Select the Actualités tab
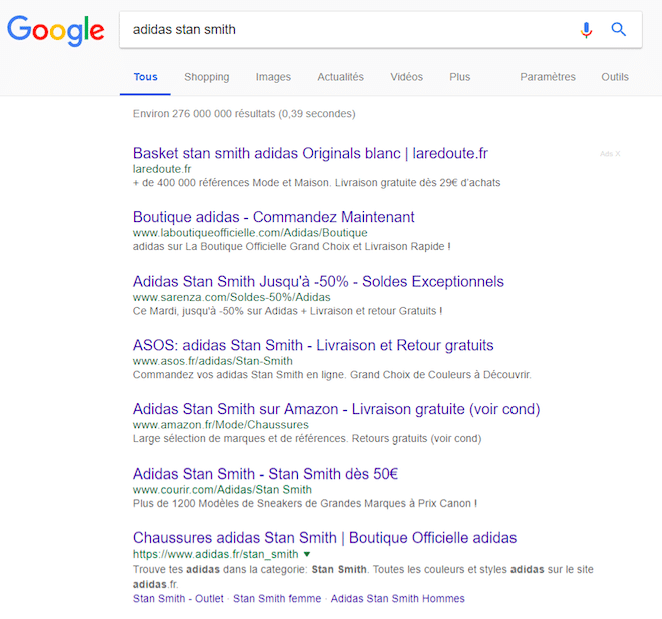The height and width of the screenshot is (619, 662). point(340,77)
